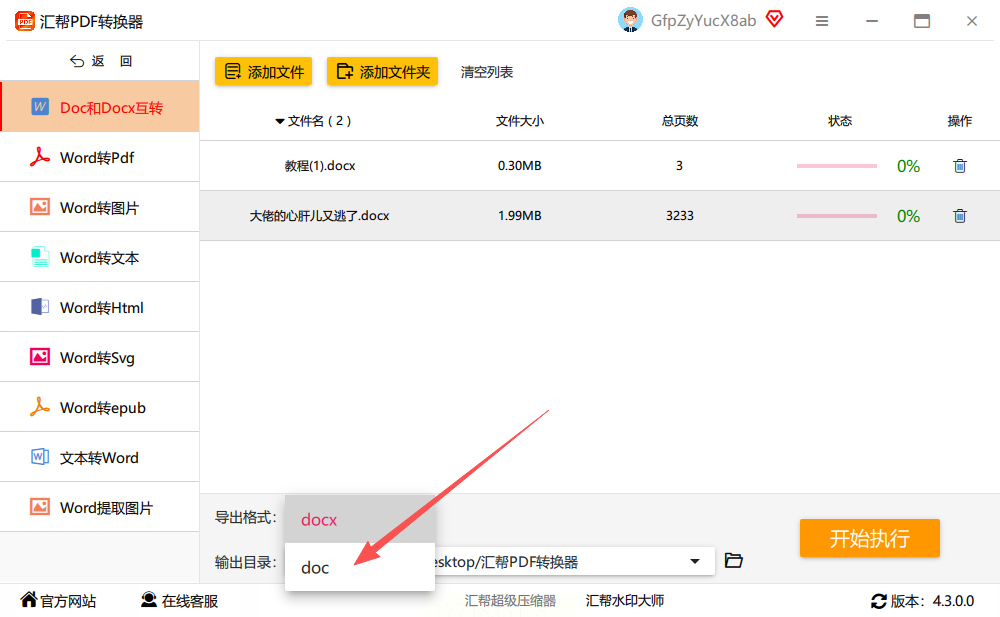Choose doc in the export format list
The width and height of the screenshot is (1000, 617).
[360, 567]
